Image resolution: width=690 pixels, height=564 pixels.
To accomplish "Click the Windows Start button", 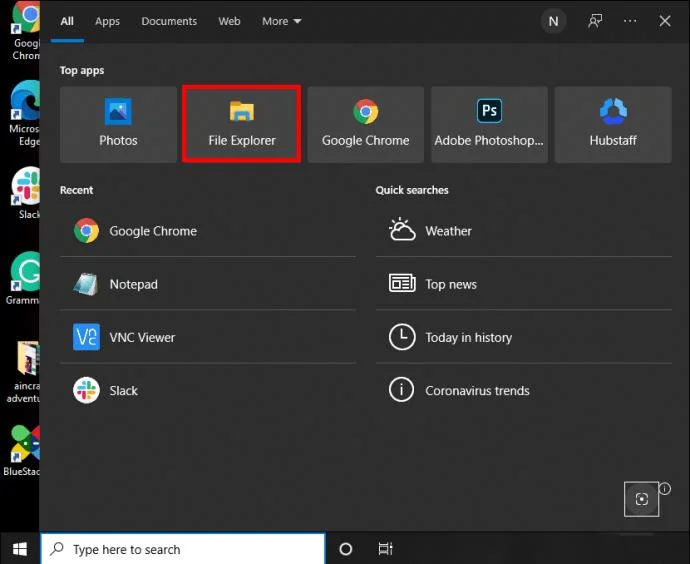I will coord(20,549).
